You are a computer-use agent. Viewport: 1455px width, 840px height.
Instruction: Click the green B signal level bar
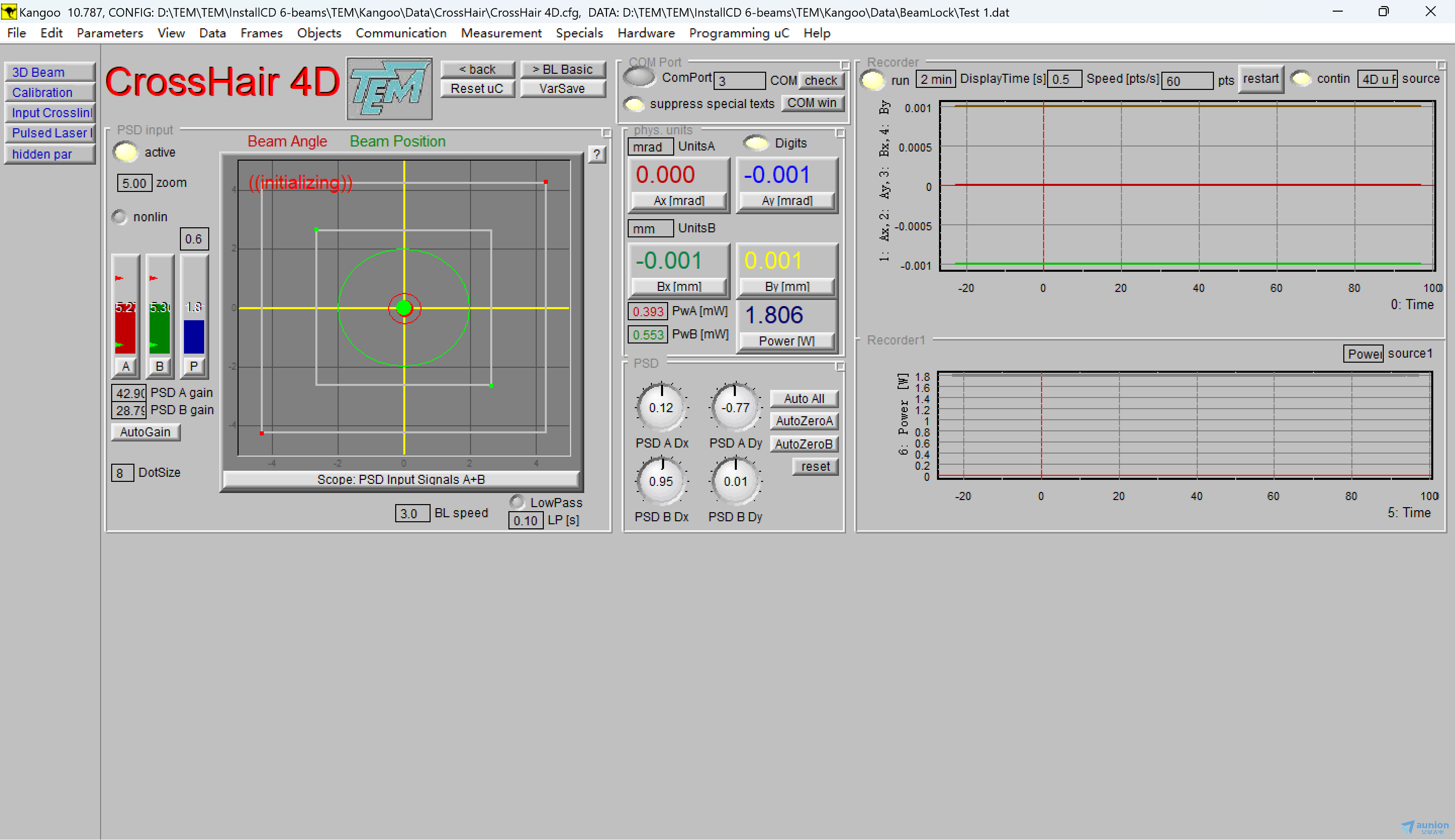point(159,328)
